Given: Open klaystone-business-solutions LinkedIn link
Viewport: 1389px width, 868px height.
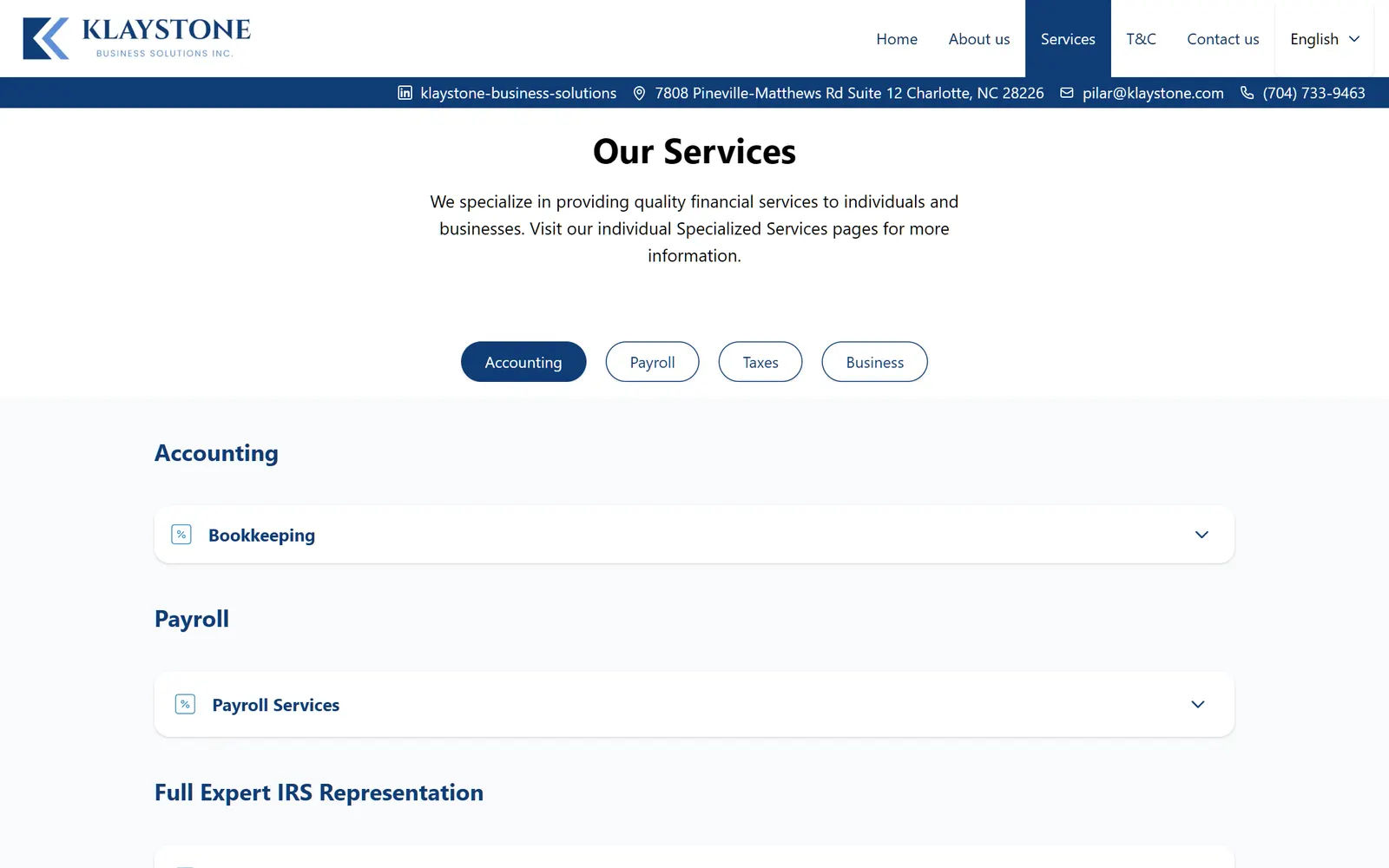Looking at the screenshot, I should tap(518, 93).
